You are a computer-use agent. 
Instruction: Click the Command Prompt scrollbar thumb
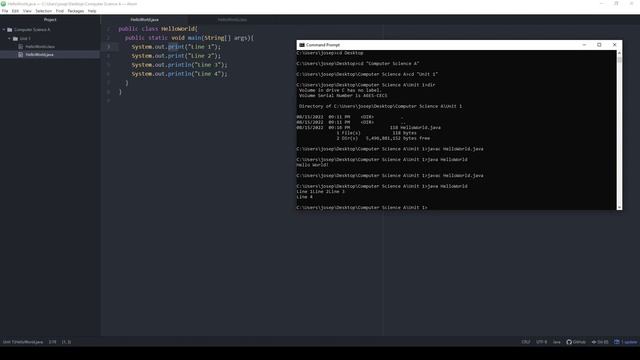click(619, 60)
